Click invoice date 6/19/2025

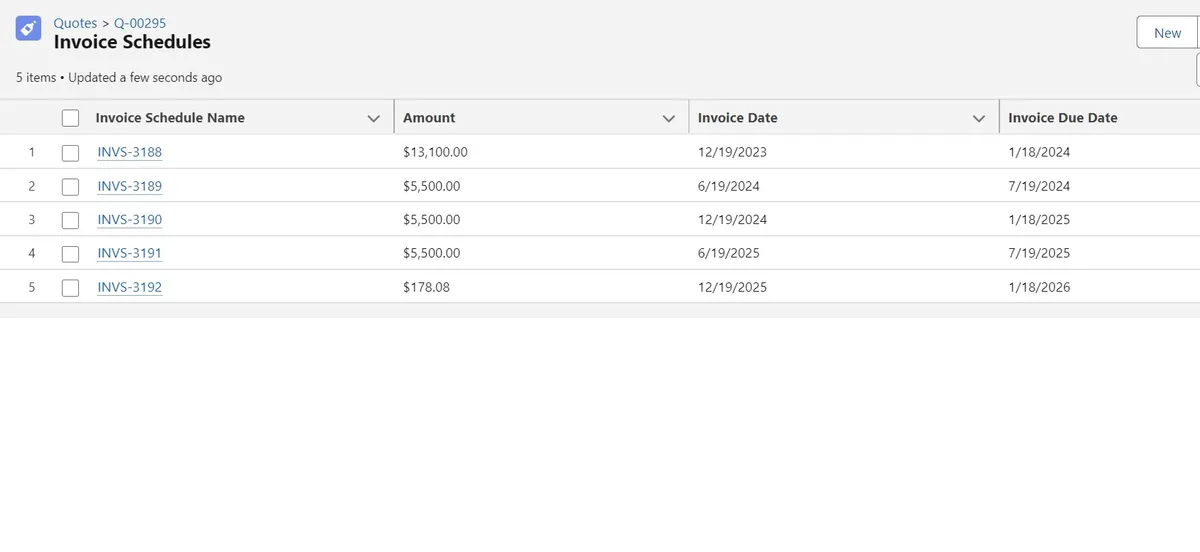click(x=728, y=253)
